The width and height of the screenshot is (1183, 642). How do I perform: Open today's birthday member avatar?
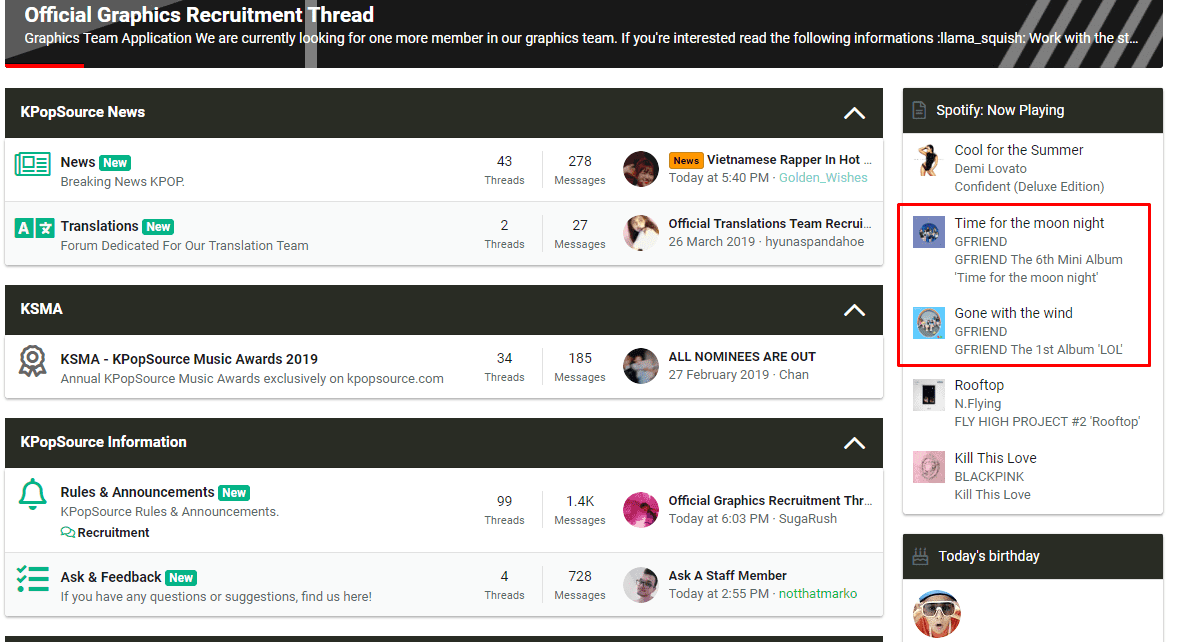tap(936, 613)
